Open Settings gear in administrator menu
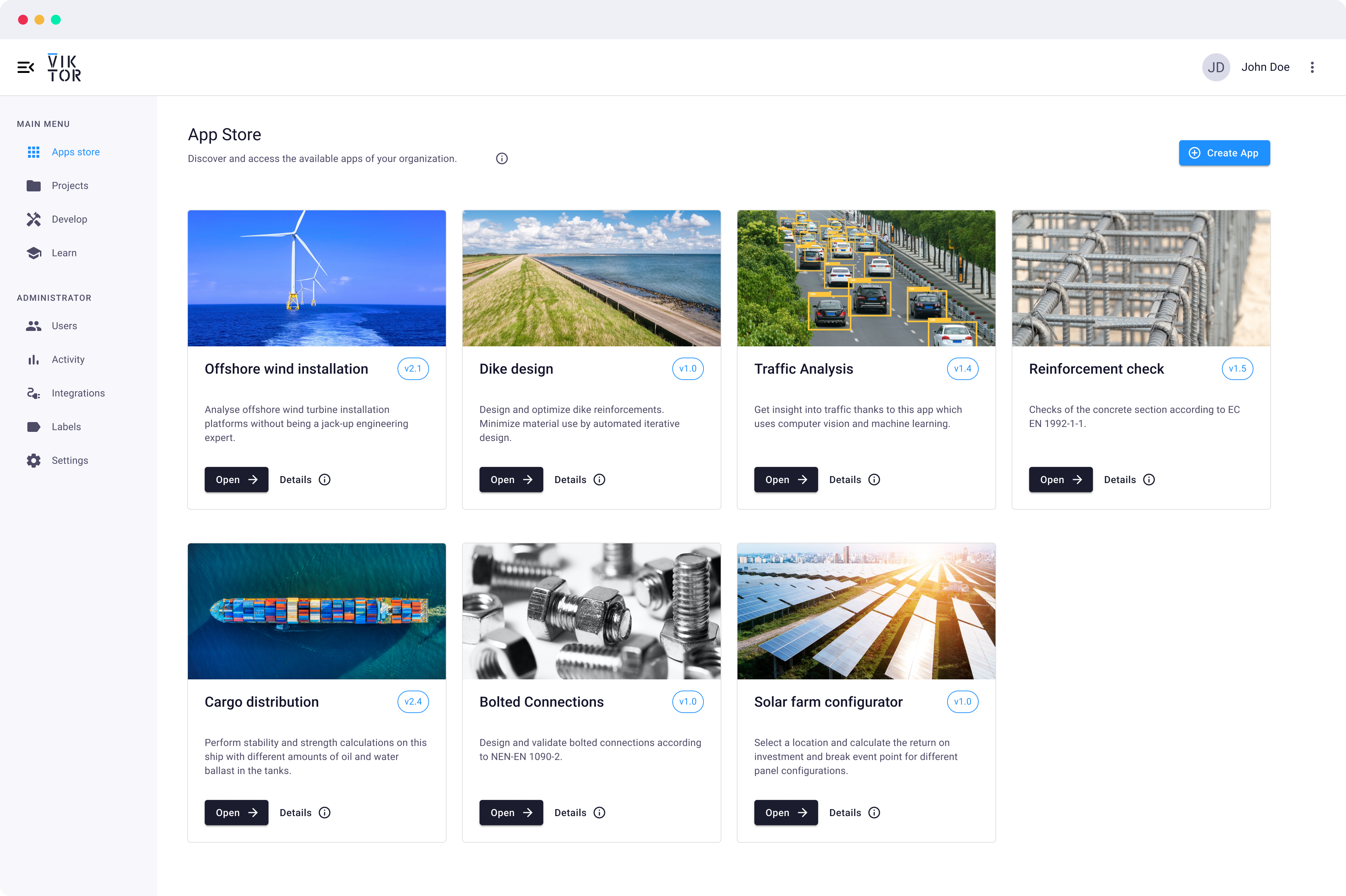 coord(34,461)
